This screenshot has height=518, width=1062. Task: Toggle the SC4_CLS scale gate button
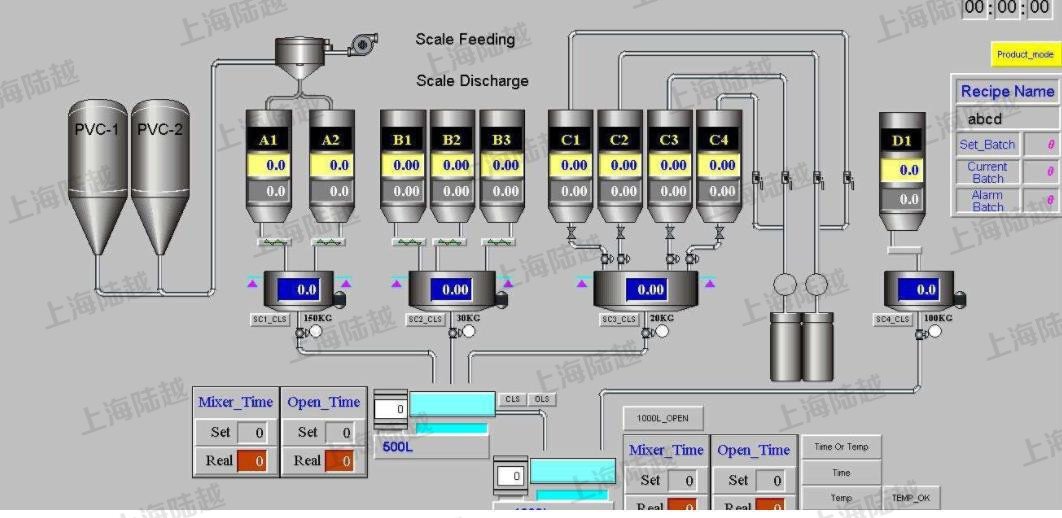pos(892,320)
